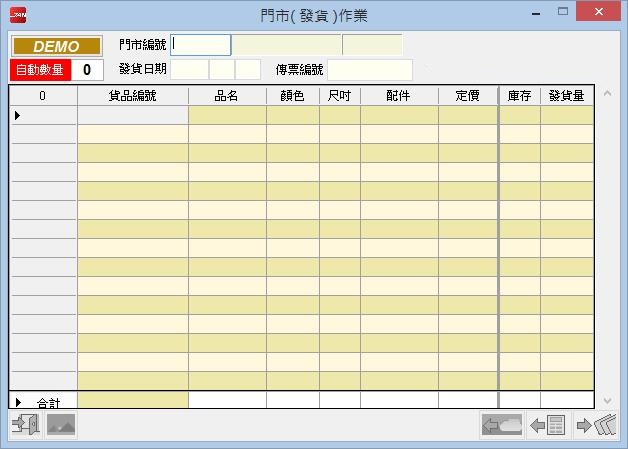Click the 合計 row arrow marker

(x=18, y=402)
